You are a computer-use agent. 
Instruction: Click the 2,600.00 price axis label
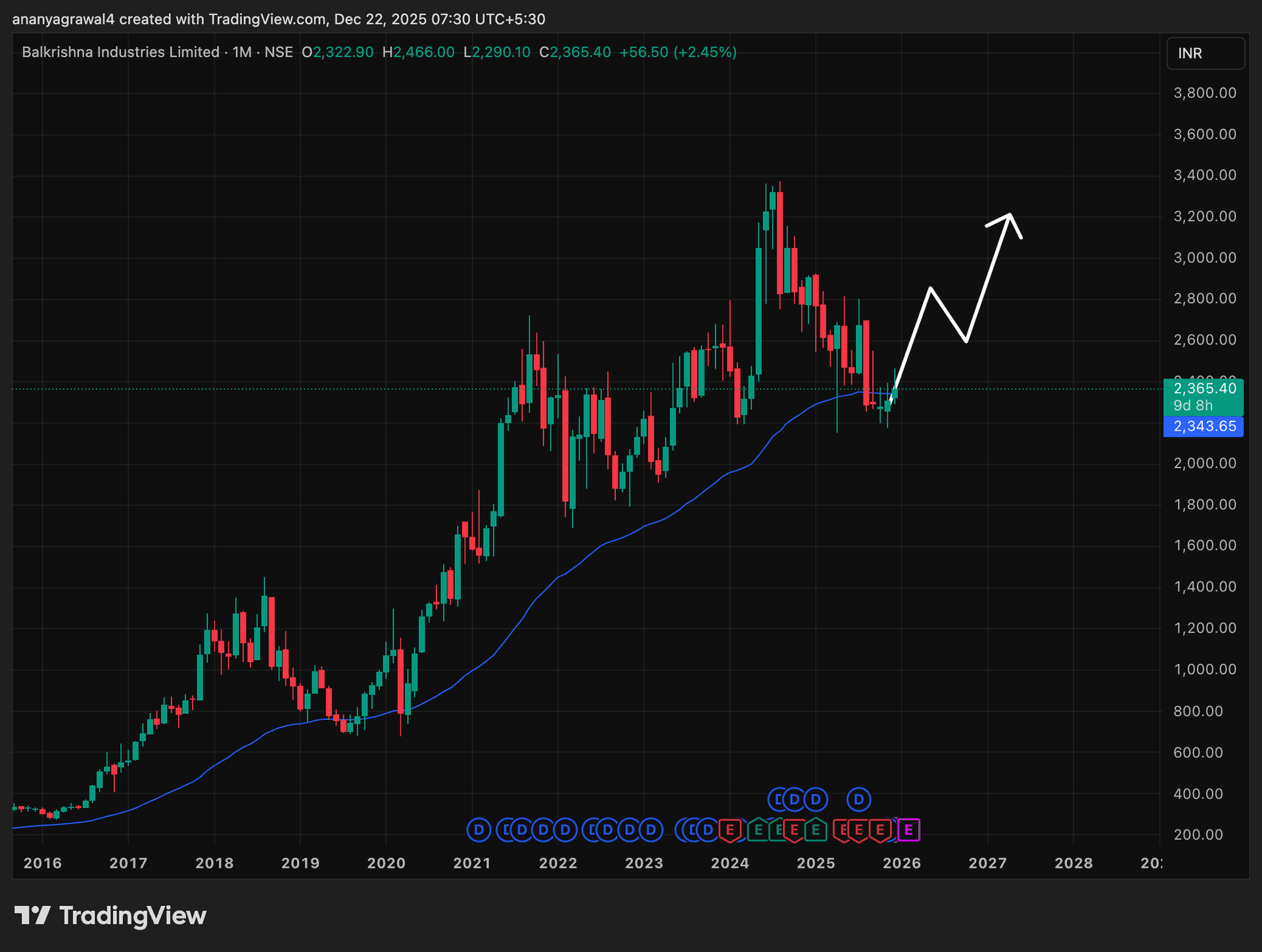coord(1205,340)
